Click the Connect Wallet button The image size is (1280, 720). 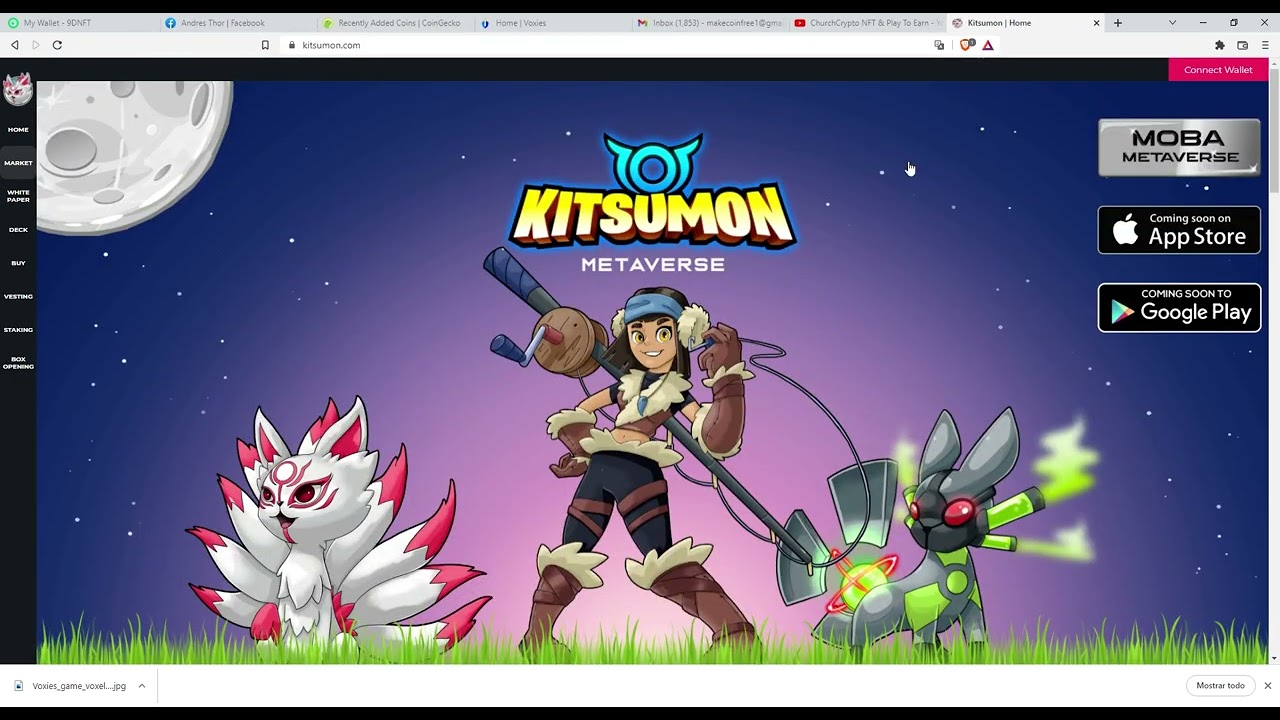coord(1218,70)
